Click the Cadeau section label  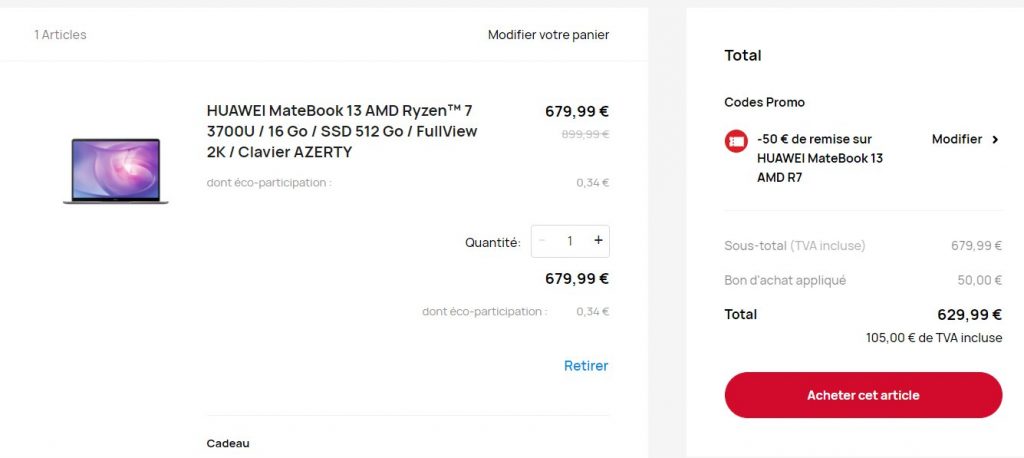coord(228,443)
